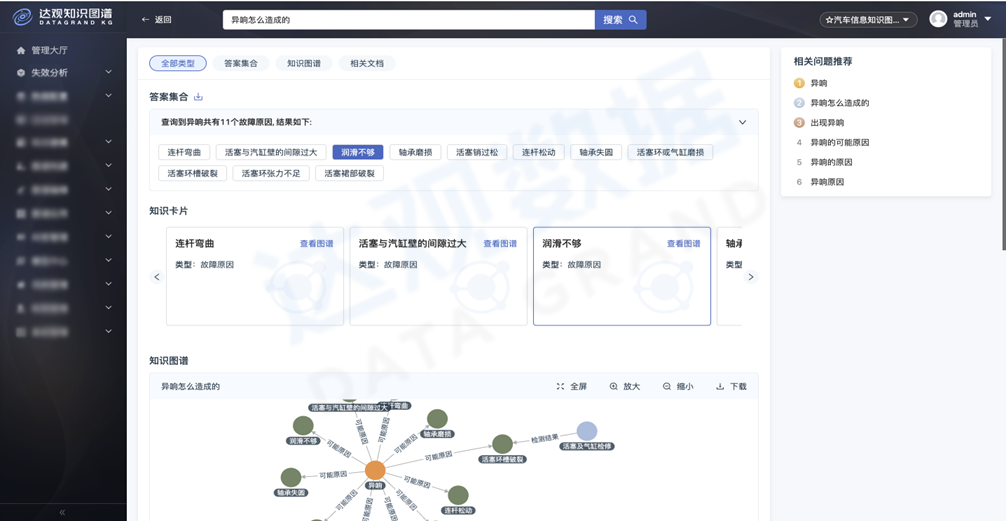The image size is (1006, 521).
Task: Select the 轴承磨损 answer tag
Action: (x=415, y=152)
